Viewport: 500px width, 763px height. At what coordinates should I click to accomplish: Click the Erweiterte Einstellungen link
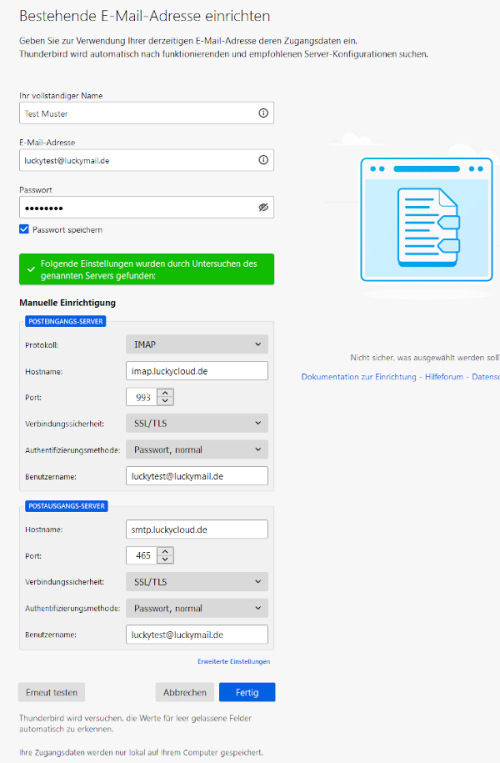(x=233, y=661)
